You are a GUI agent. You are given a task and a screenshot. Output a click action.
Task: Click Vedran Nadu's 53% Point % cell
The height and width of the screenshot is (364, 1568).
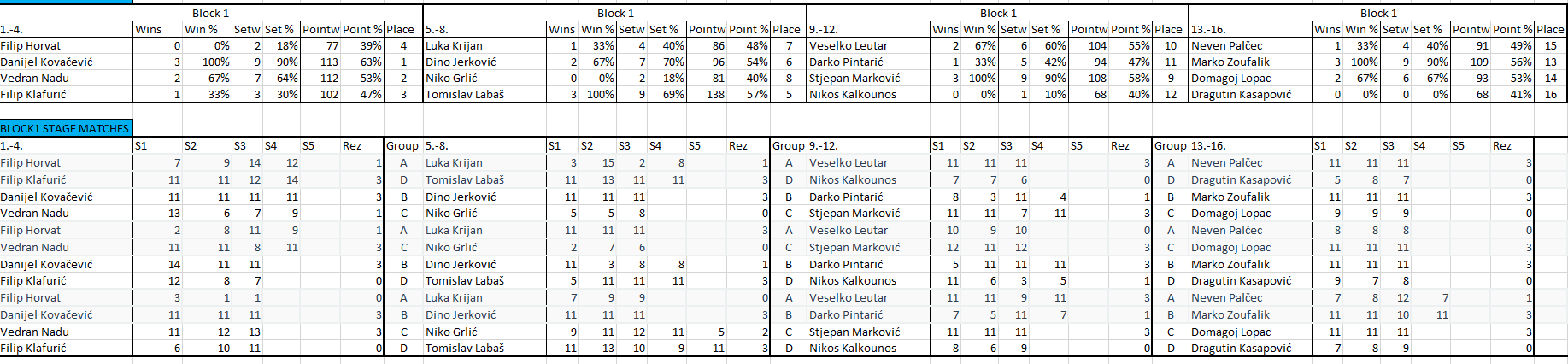point(371,78)
